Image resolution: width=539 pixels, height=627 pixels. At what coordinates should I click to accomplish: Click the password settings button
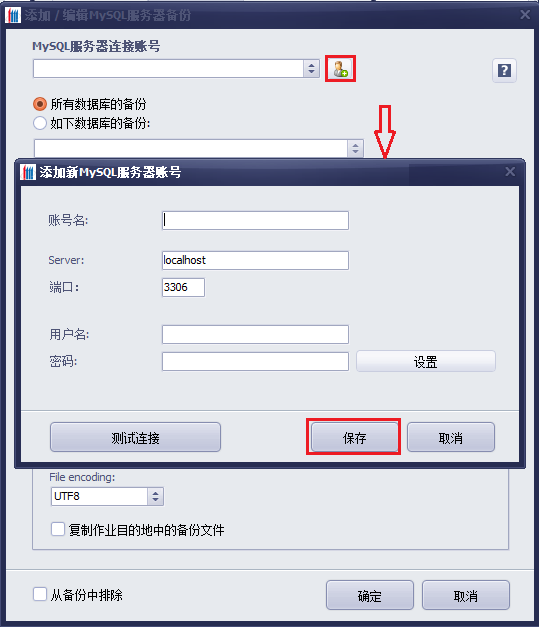(x=425, y=362)
